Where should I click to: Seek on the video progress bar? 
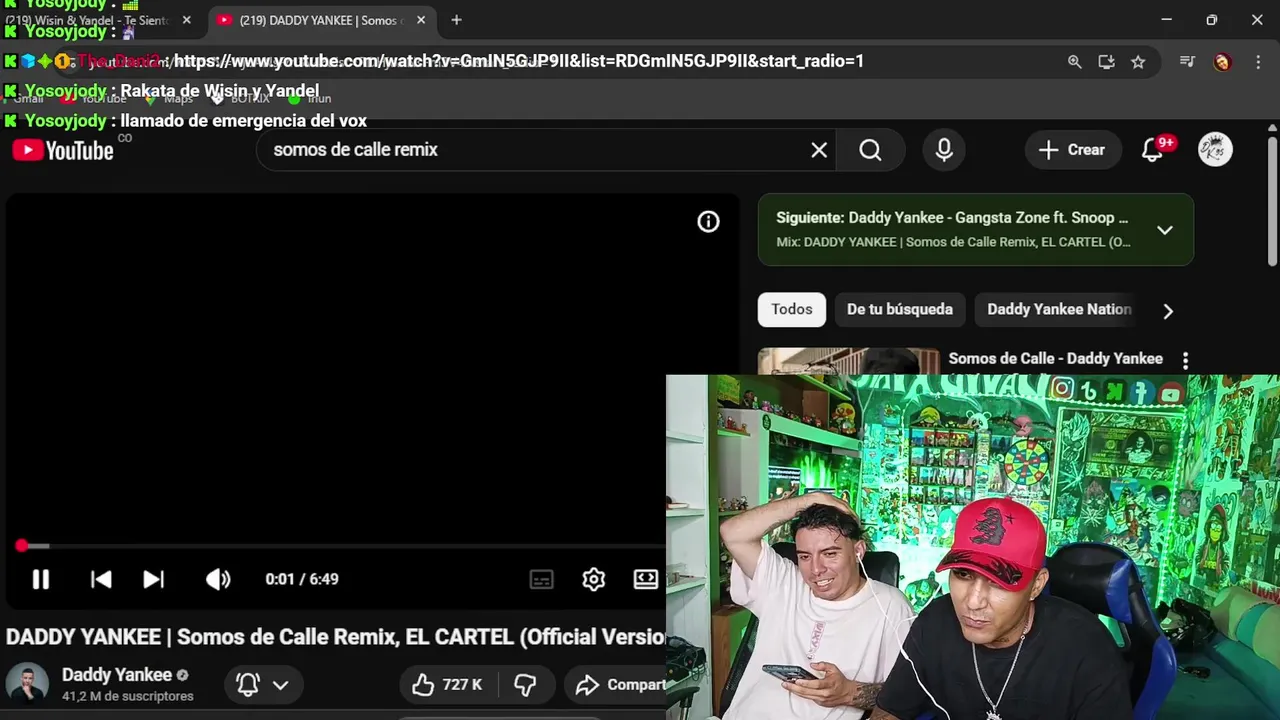point(335,546)
